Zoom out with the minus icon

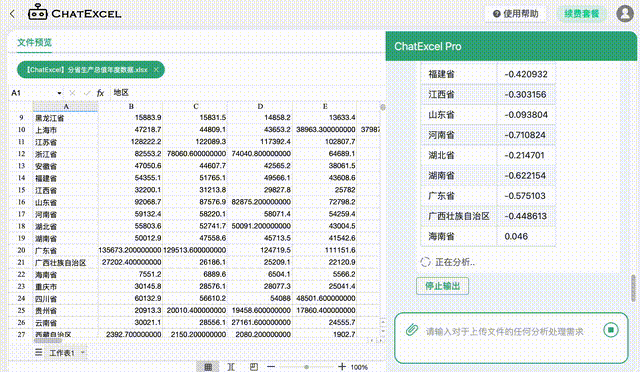271,367
